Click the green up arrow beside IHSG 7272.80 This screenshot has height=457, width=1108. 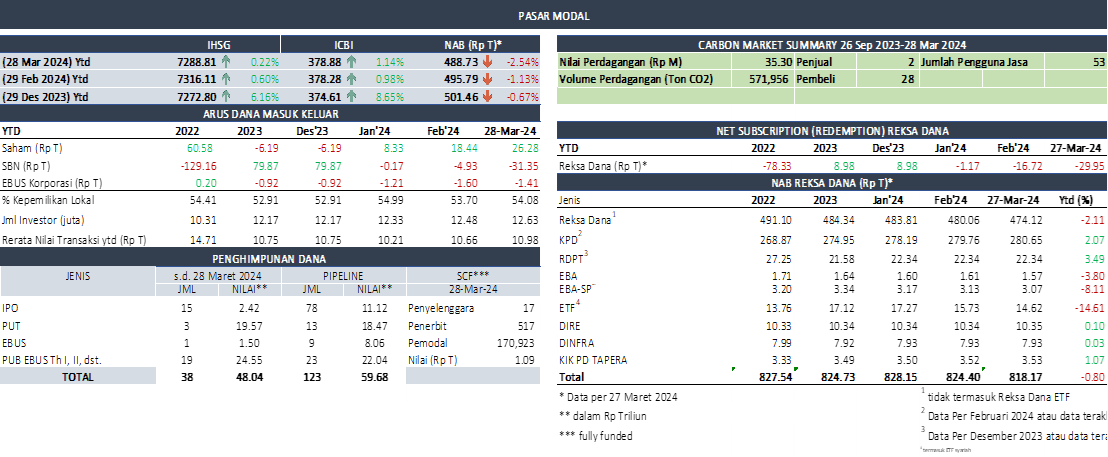[226, 96]
